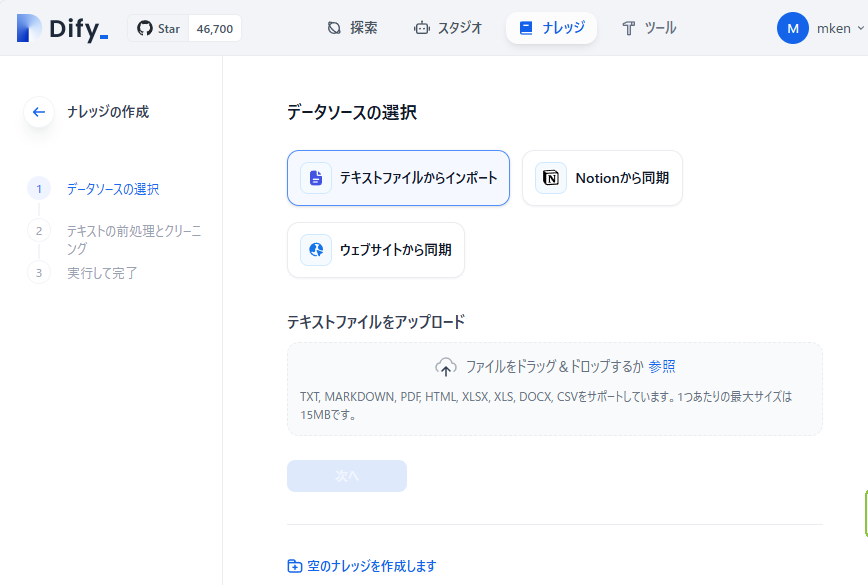Image resolution: width=868 pixels, height=585 pixels.
Task: Click the 46,700 star count badge
Action: (x=213, y=28)
